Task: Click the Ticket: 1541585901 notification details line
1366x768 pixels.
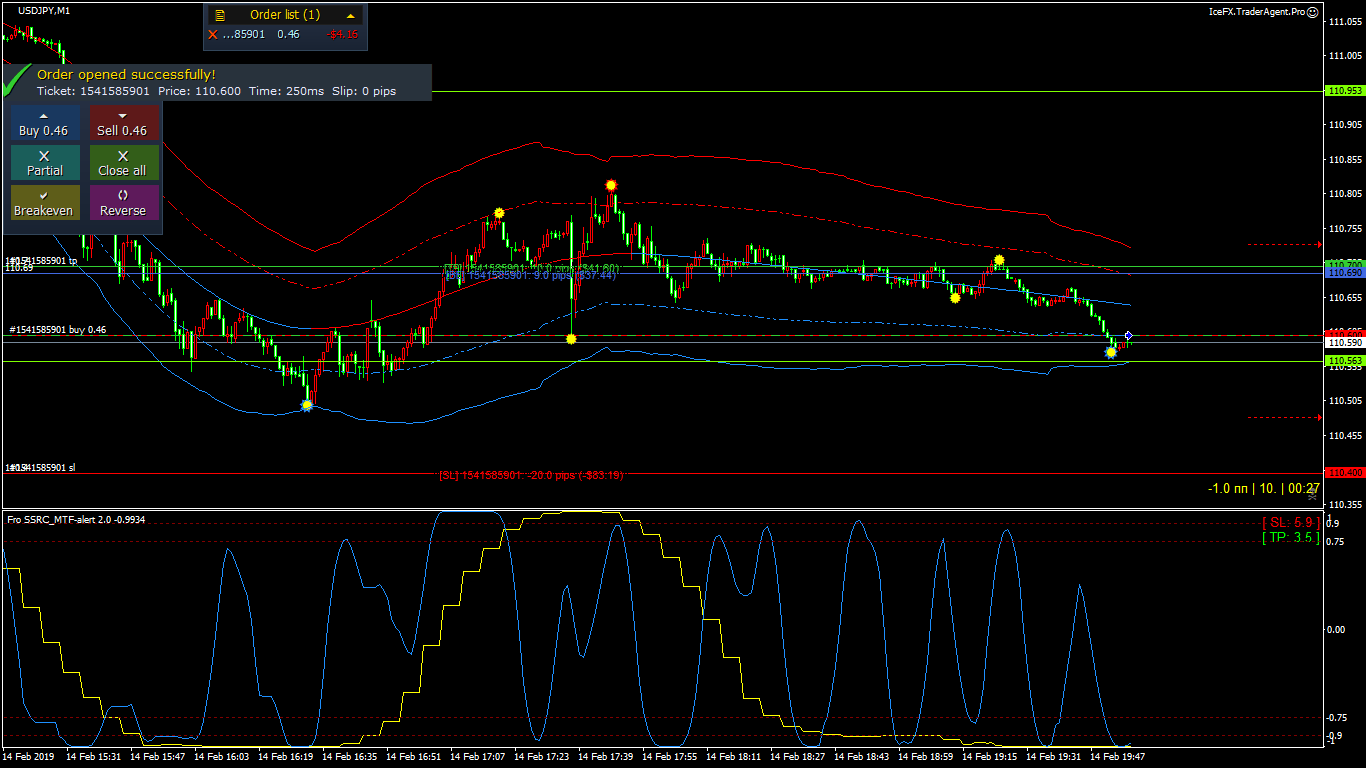Action: [x=216, y=91]
